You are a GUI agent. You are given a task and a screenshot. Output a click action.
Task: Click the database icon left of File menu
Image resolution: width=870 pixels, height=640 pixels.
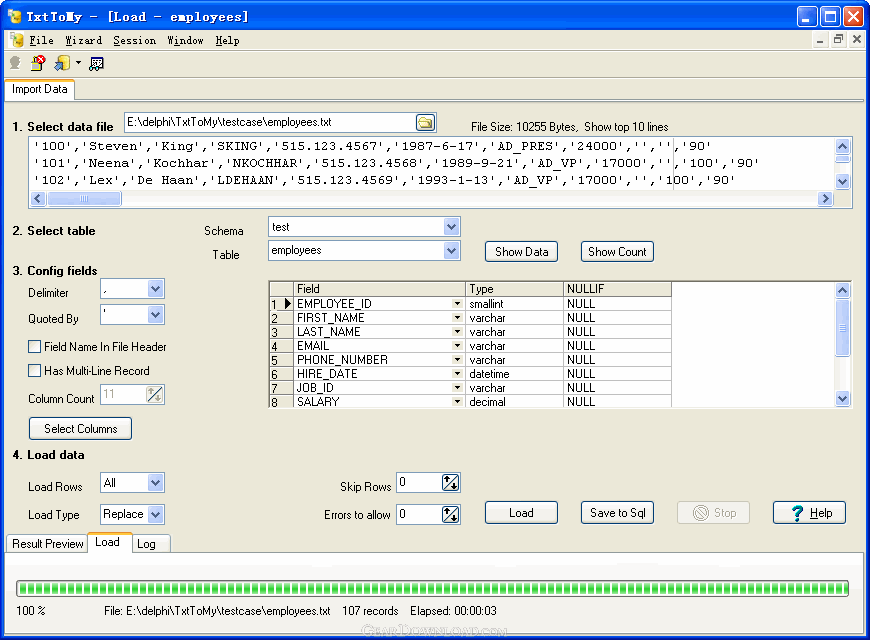pyautogui.click(x=17, y=40)
